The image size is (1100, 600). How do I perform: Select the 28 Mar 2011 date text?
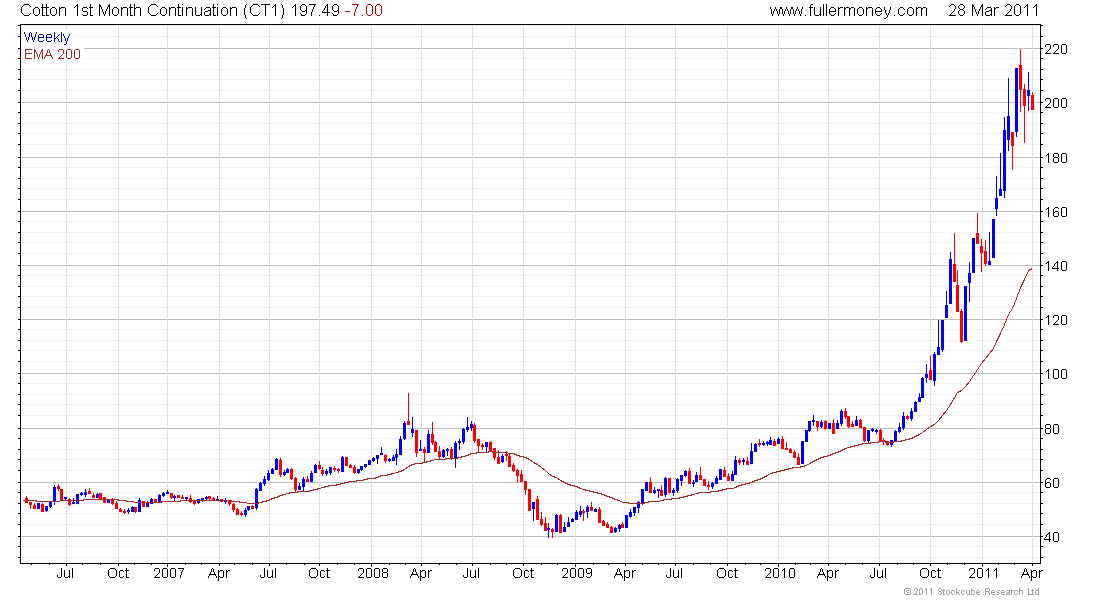coord(993,11)
